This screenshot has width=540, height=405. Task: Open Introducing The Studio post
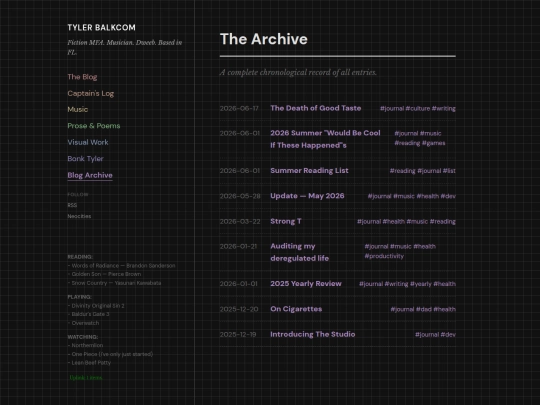[313, 334]
